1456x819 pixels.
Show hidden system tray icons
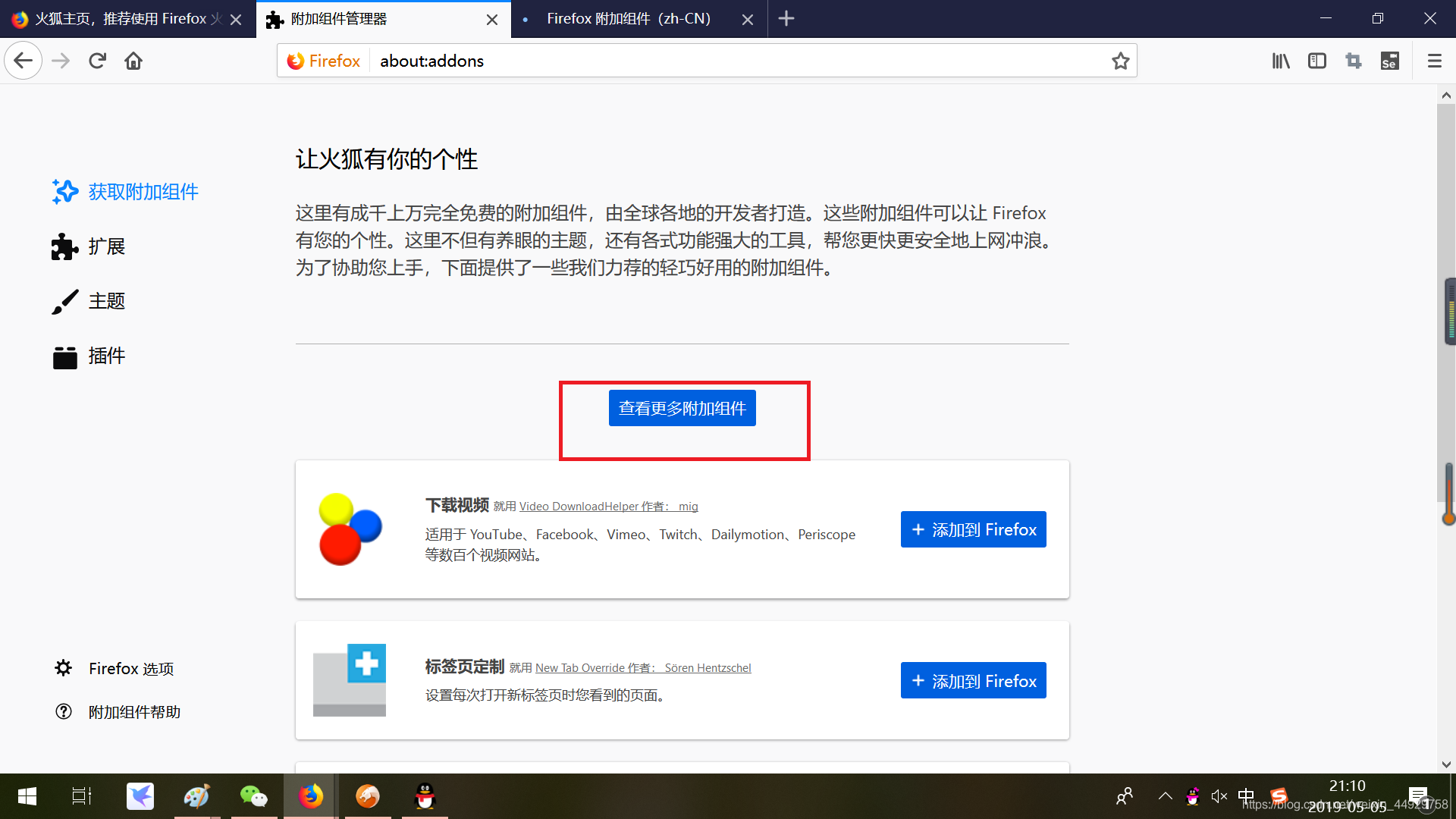pyautogui.click(x=1165, y=796)
